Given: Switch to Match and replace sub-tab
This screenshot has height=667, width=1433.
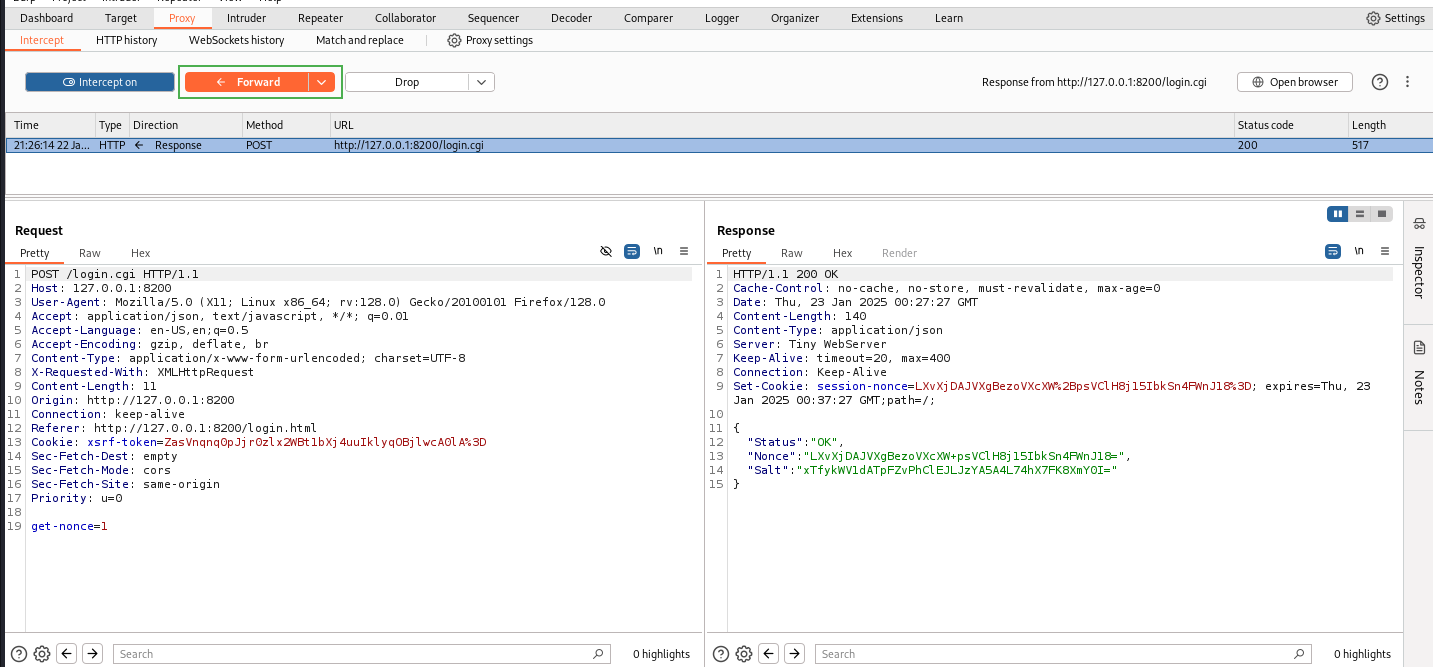Looking at the screenshot, I should pyautogui.click(x=360, y=40).
